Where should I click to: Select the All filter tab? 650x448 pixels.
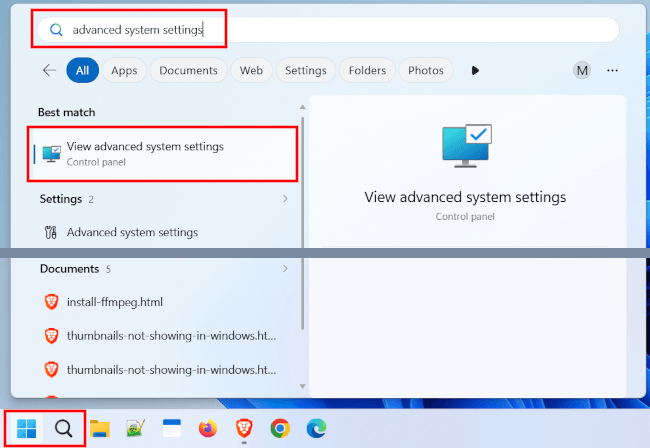click(82, 70)
